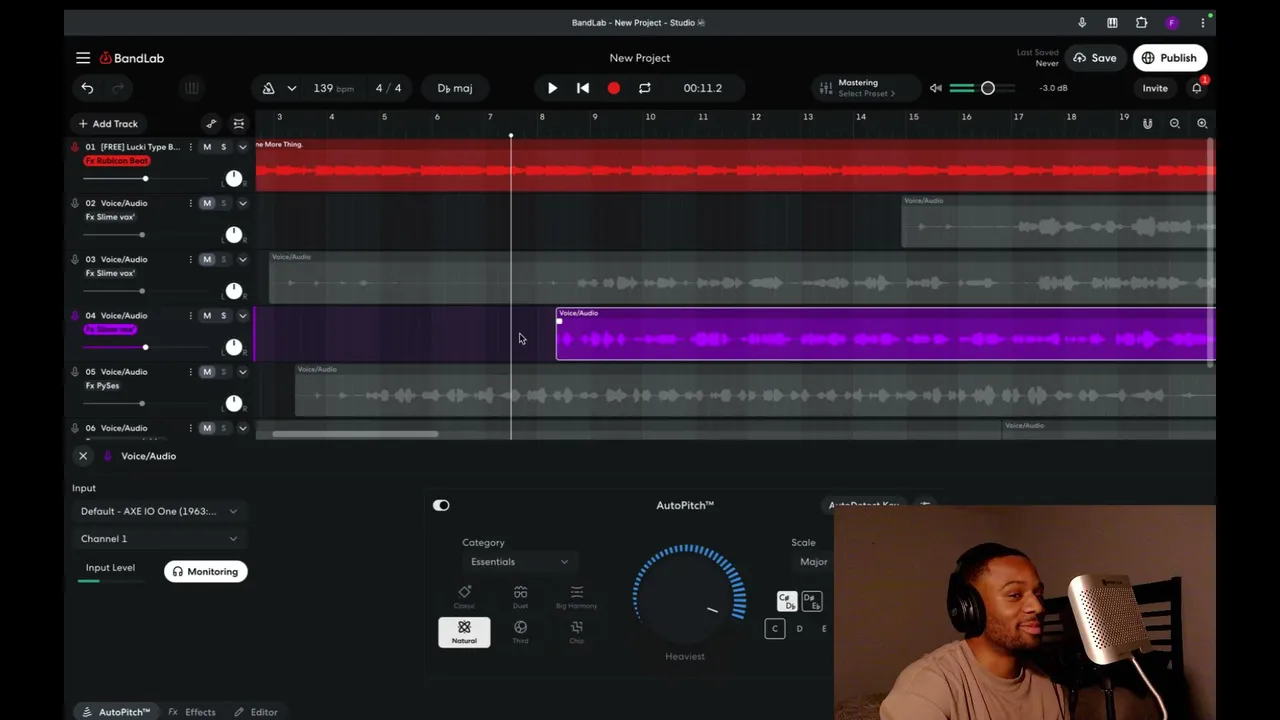The image size is (1280, 720).
Task: Click track 04 volume slider handle
Action: [x=145, y=347]
